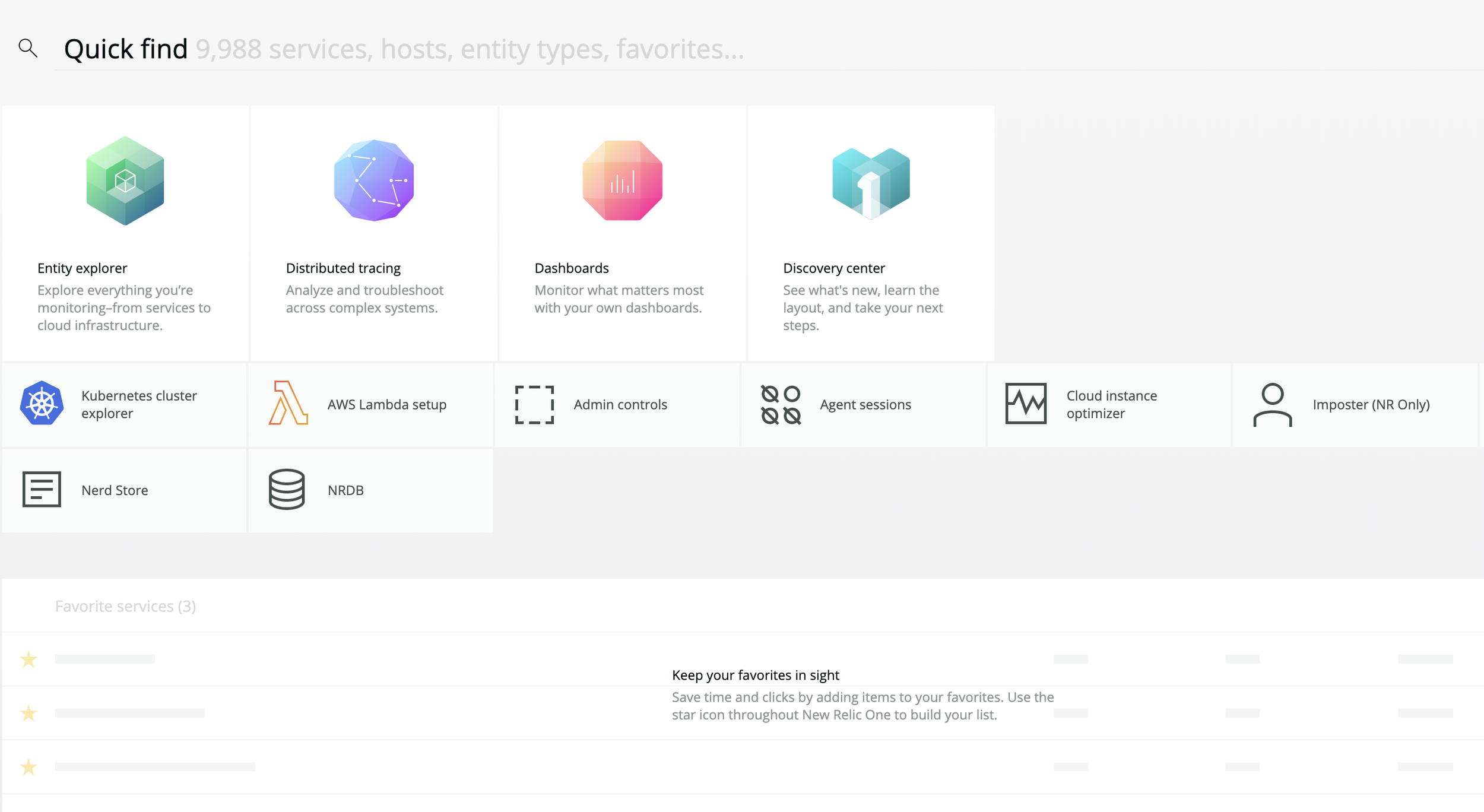Open the Entity explorer green cube icon
The image size is (1484, 812).
125,180
